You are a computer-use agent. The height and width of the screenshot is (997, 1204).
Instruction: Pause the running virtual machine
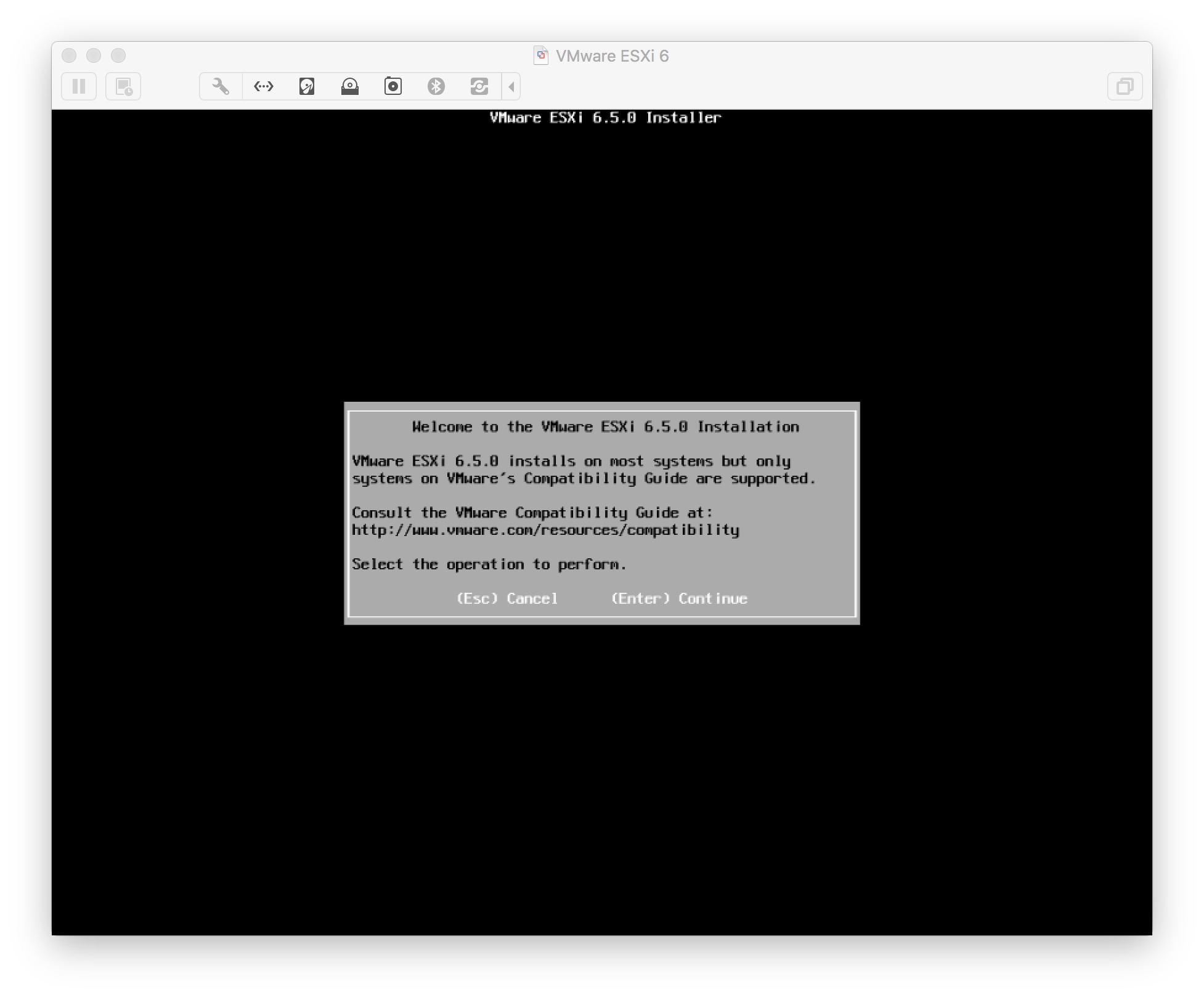[x=79, y=86]
